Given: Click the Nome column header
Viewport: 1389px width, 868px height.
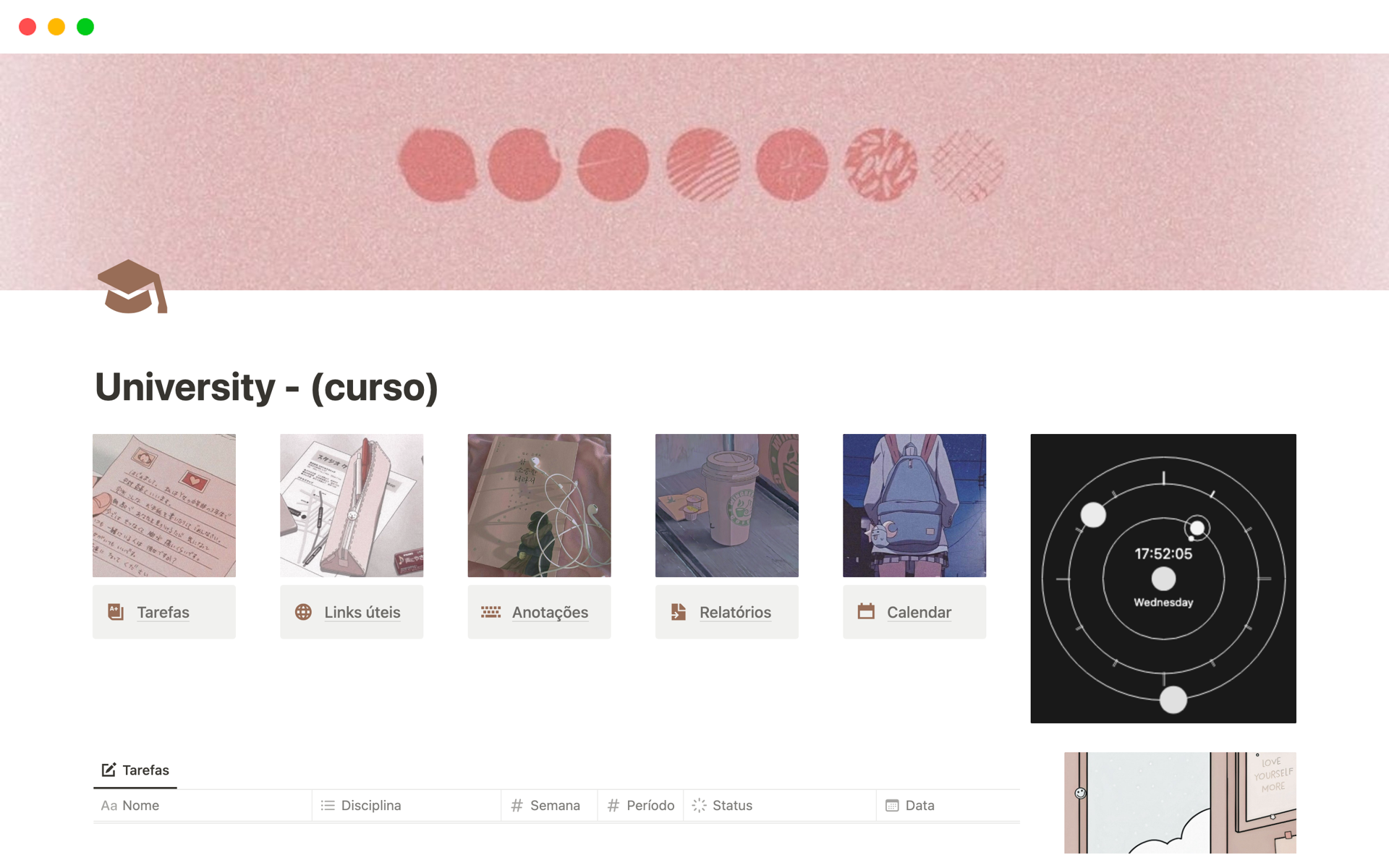Looking at the screenshot, I should pyautogui.click(x=203, y=805).
